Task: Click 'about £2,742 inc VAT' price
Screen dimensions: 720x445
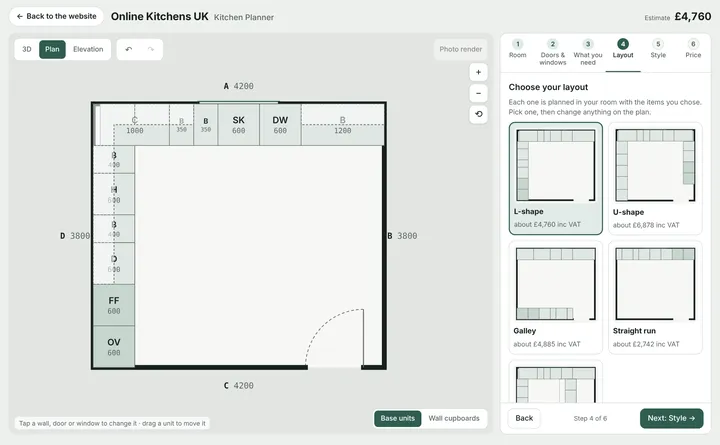Action: point(646,344)
